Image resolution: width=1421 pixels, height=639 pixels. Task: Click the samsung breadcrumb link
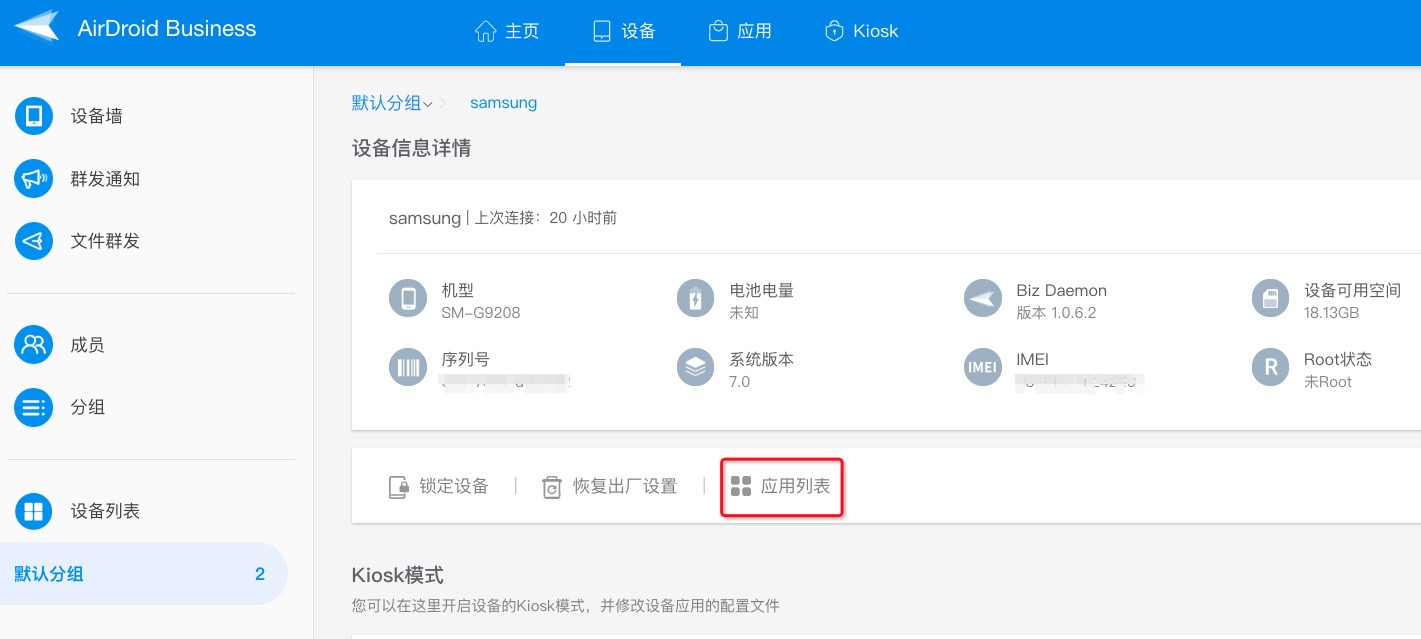click(503, 103)
